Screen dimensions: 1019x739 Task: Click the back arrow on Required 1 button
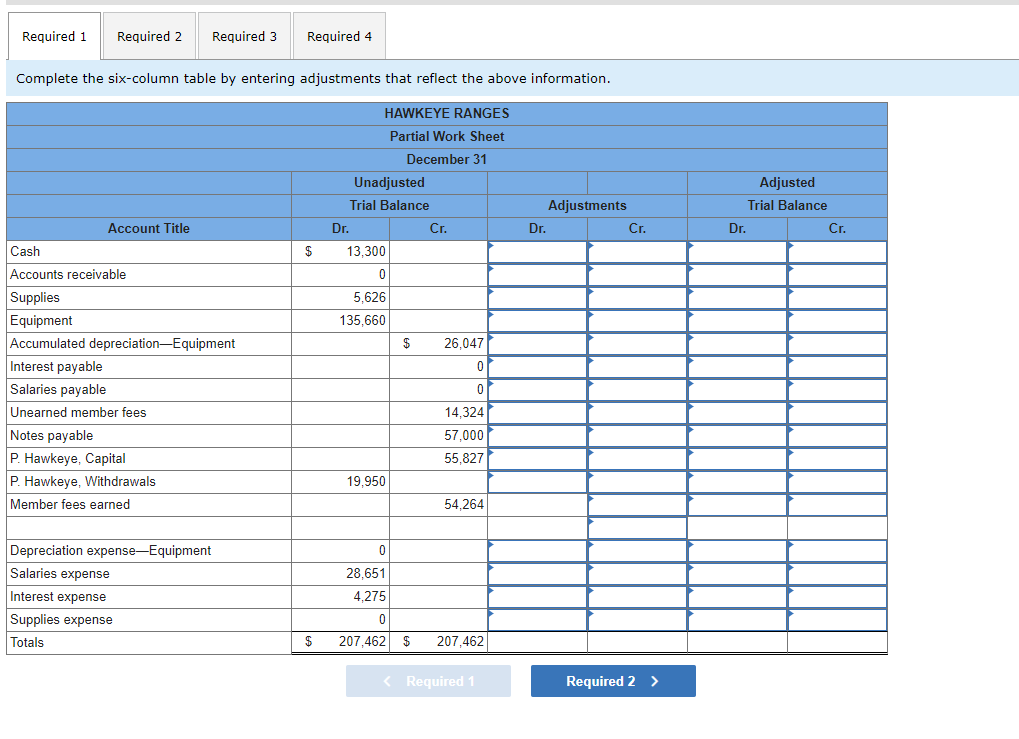coord(388,681)
